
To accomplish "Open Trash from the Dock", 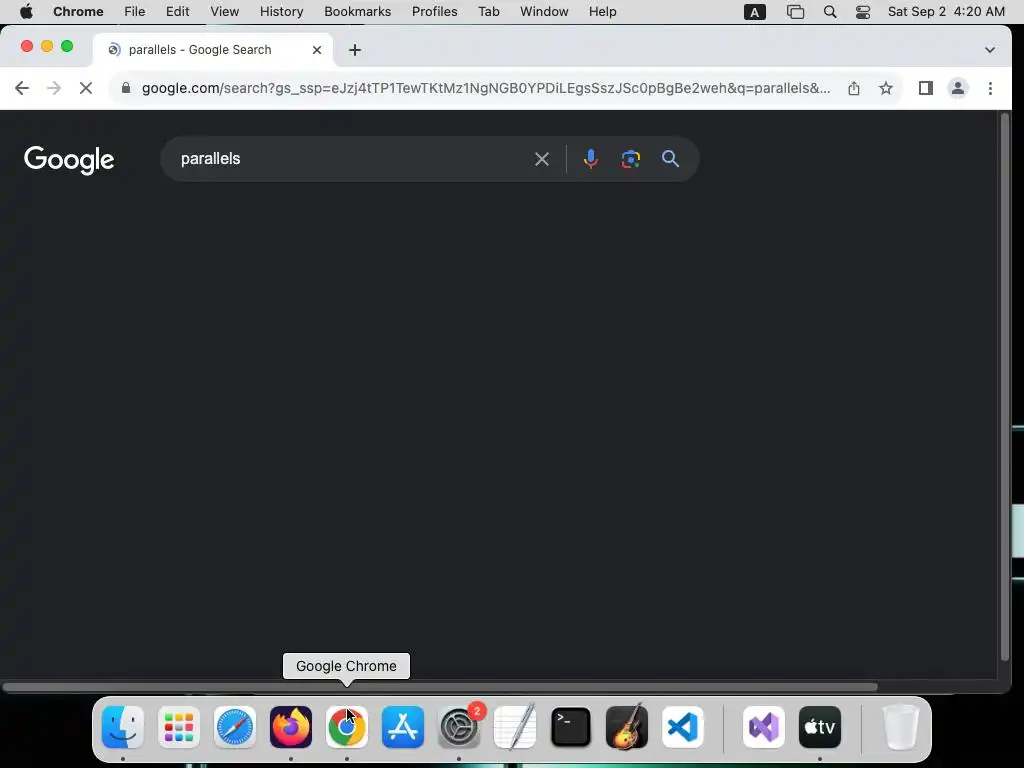I will 901,726.
